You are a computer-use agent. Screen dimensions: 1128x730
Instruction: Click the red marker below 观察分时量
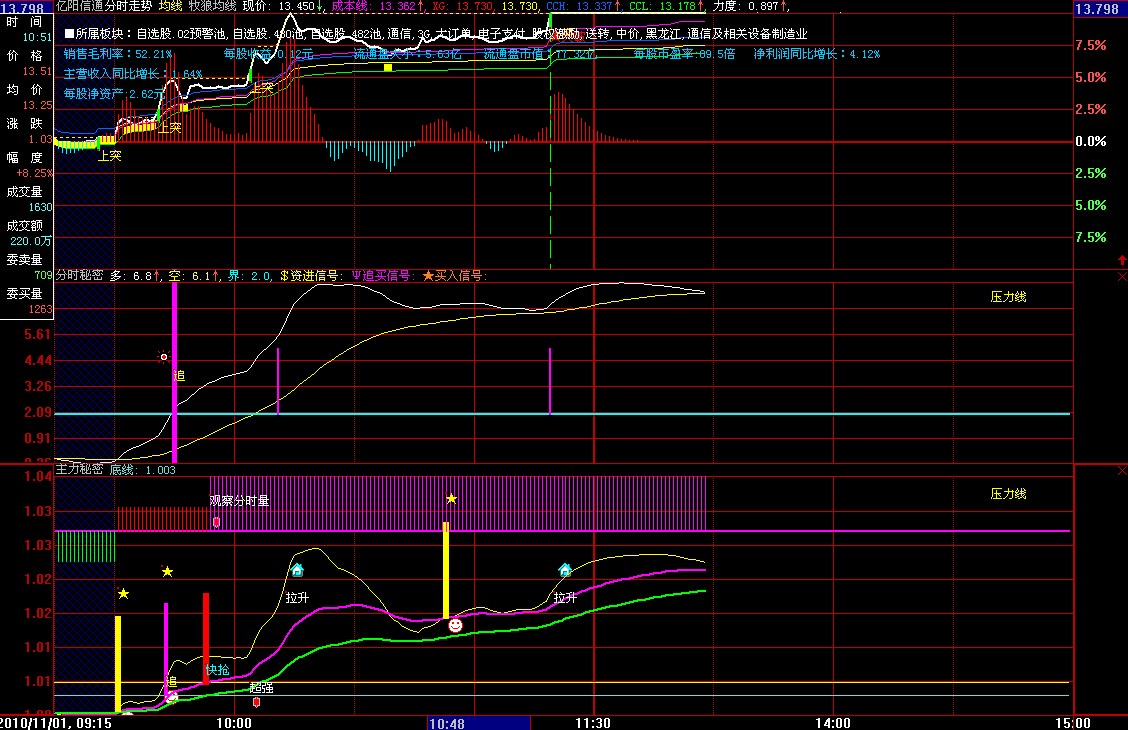(216, 522)
